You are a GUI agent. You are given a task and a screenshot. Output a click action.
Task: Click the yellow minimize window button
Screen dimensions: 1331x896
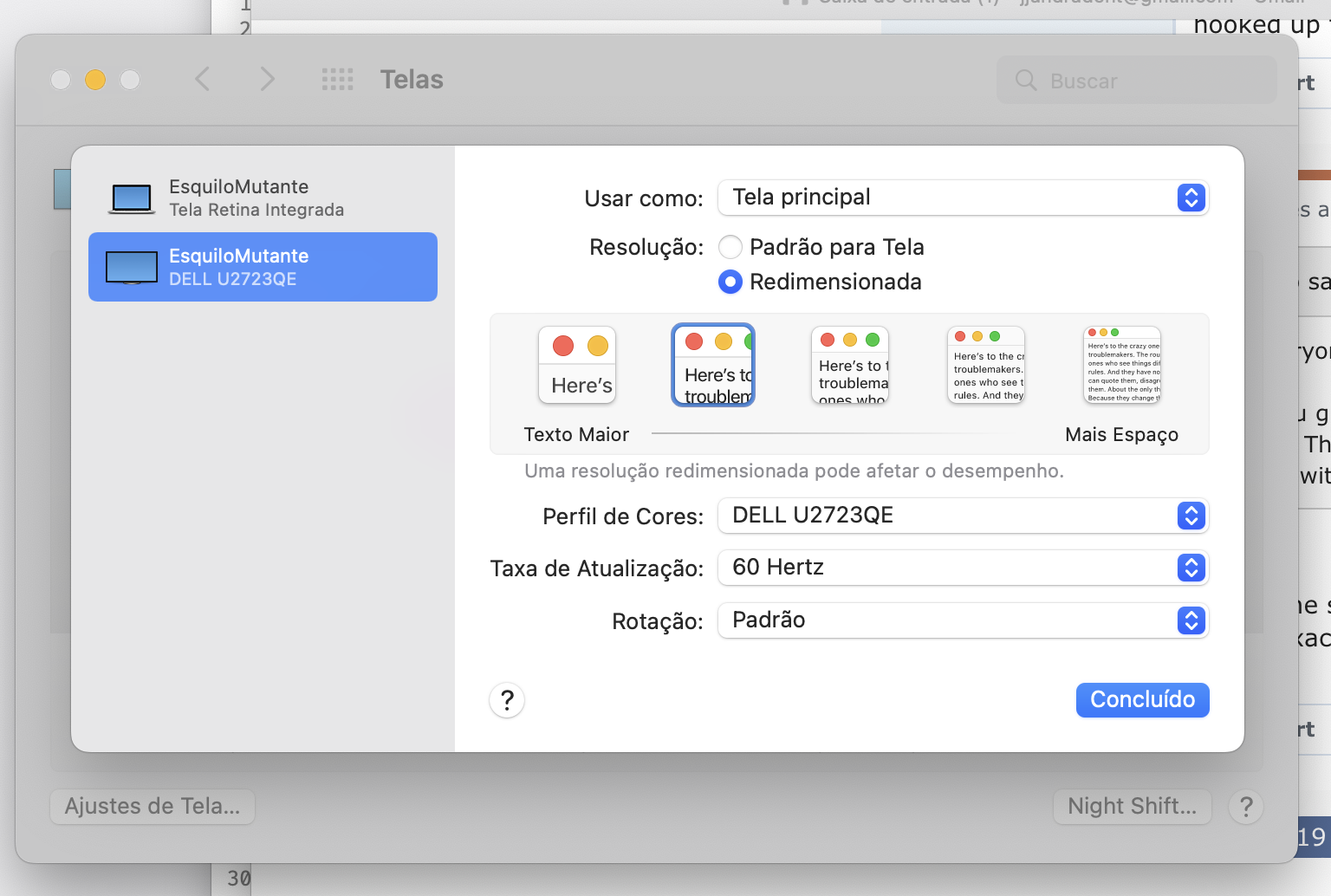pyautogui.click(x=95, y=80)
